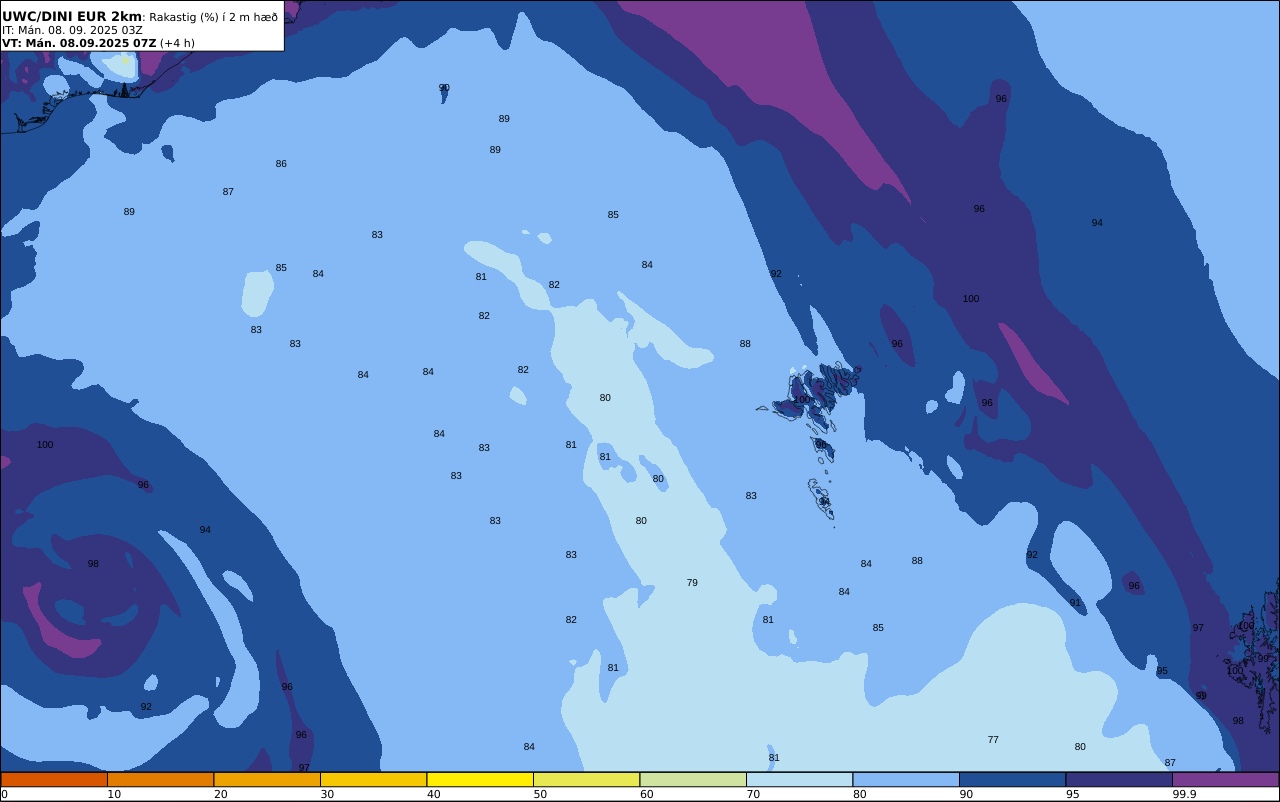The width and height of the screenshot is (1280, 802).
Task: Click the '60' legend tick label
Action: (x=646, y=794)
